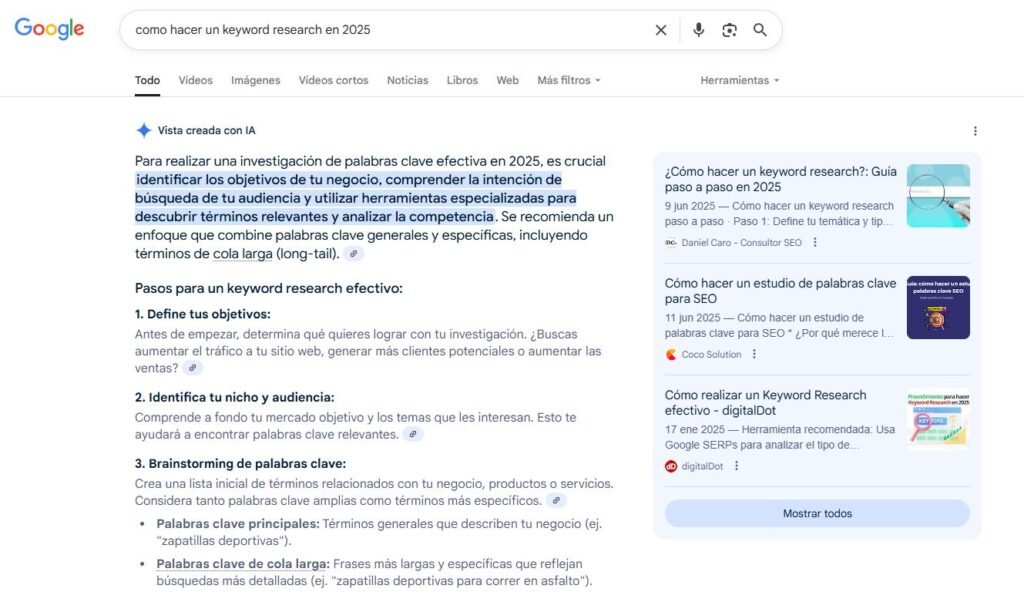Switch to the Videos tab
Image resolution: width=1024 pixels, height=602 pixels.
click(195, 80)
